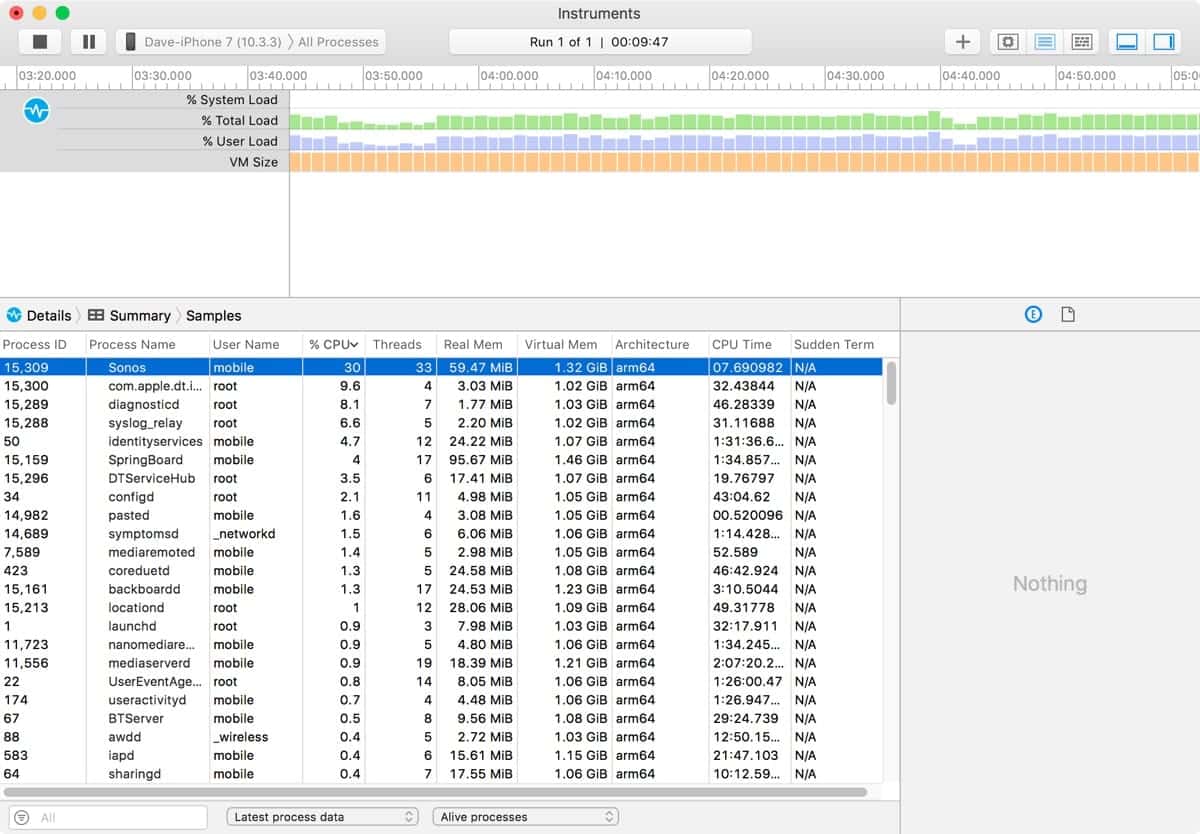Screen dimensions: 1200x834
Task: Pause the current trace run
Action: click(x=88, y=42)
